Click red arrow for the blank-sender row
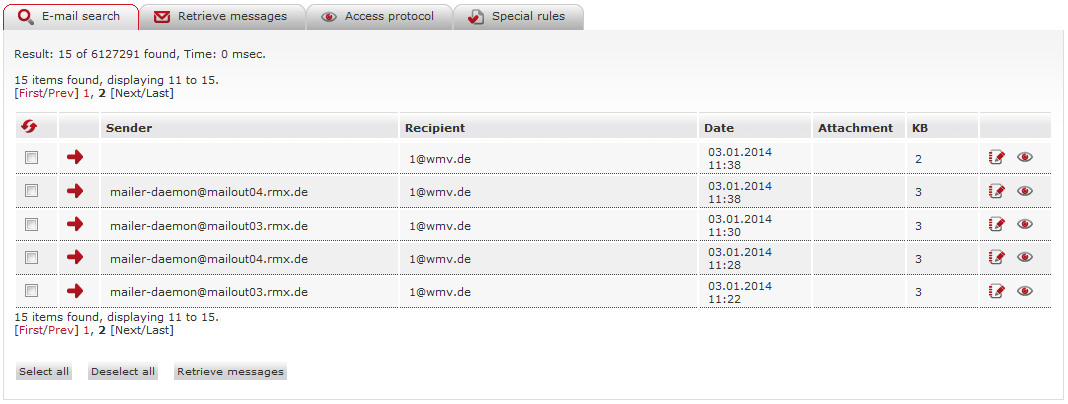The width and height of the screenshot is (1068, 404). point(75,157)
